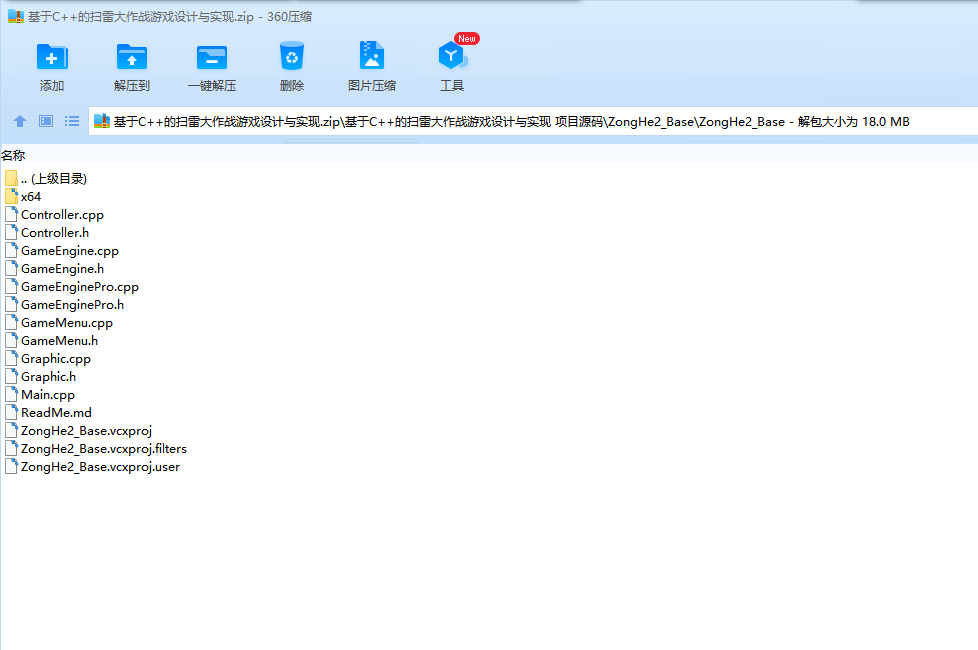This screenshot has height=650, width=978.
Task: Click the 解压到 (Extract to) icon
Action: point(132,57)
